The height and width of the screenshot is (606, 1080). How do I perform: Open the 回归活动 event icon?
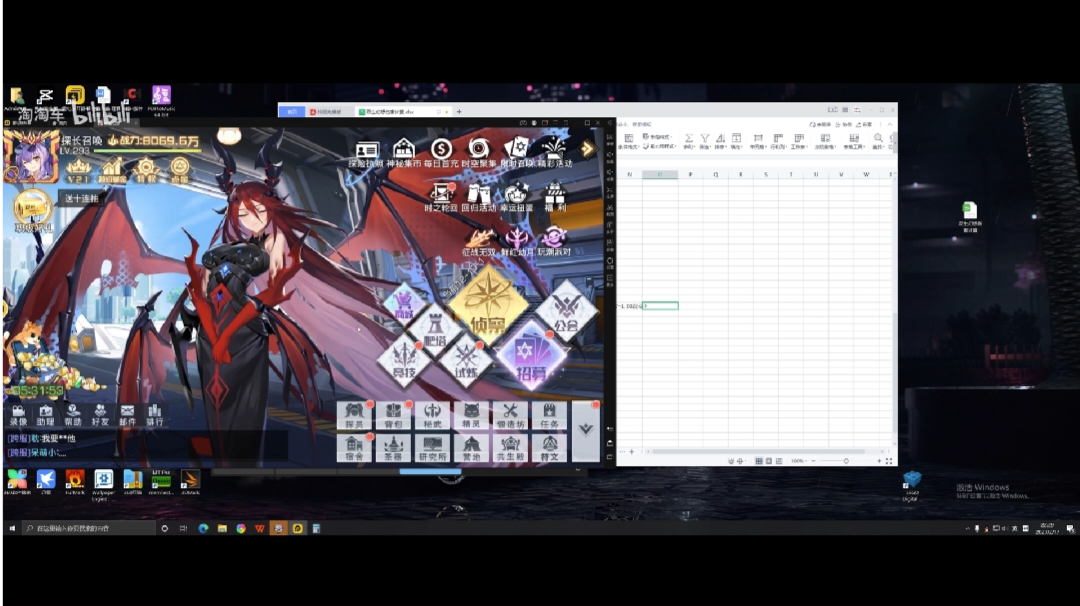[479, 198]
